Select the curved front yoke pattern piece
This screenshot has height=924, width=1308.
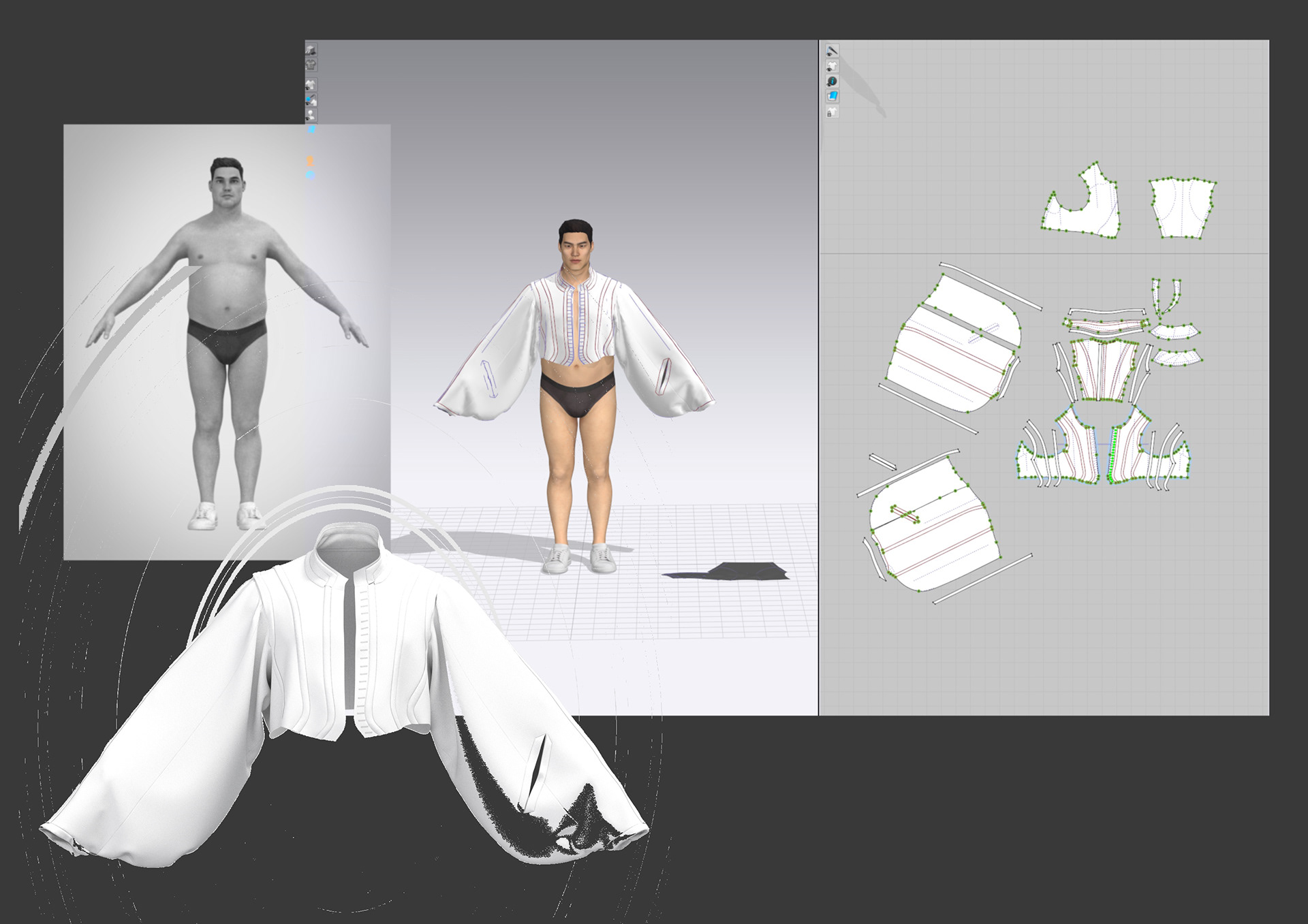pos(1090,214)
